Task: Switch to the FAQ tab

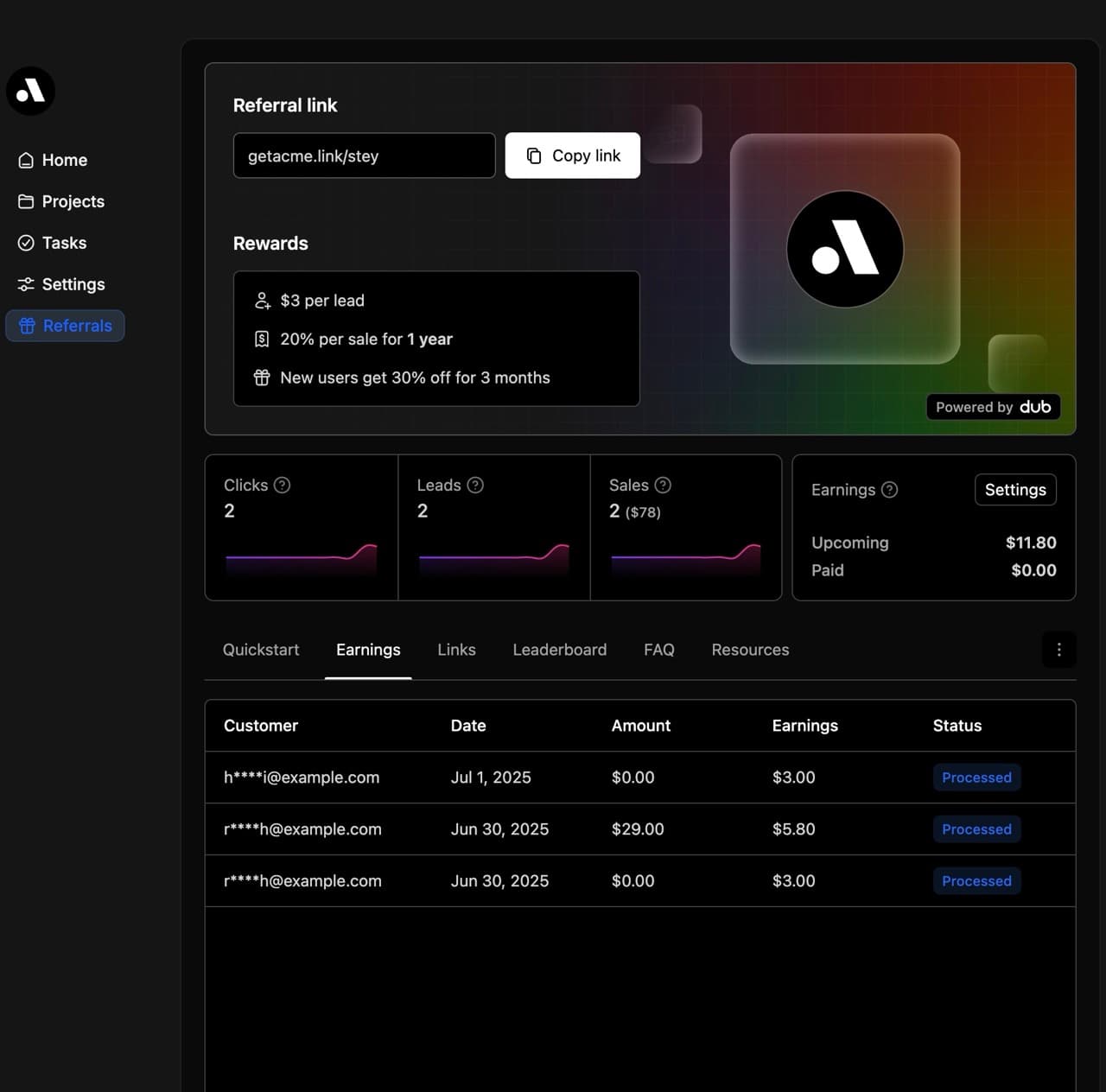Action: [659, 650]
